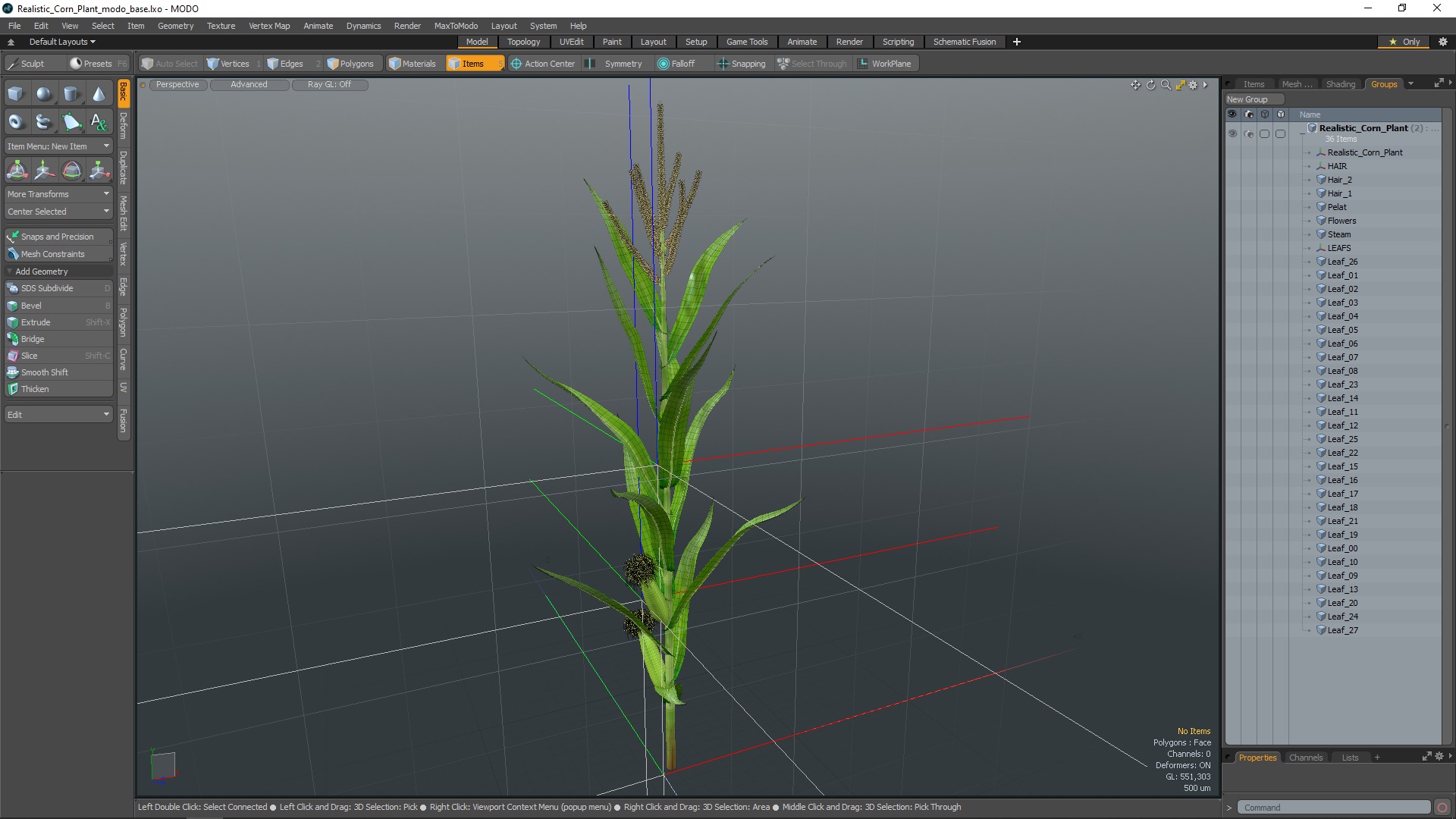Image resolution: width=1456 pixels, height=819 pixels.
Task: Select the pen polygon drawing tool
Action: [71, 121]
